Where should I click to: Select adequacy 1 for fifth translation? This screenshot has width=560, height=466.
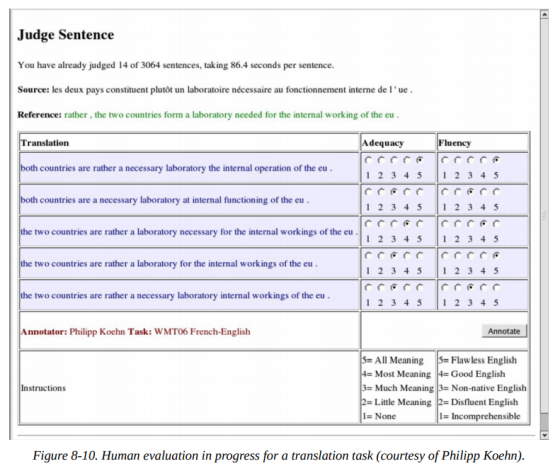[368, 287]
